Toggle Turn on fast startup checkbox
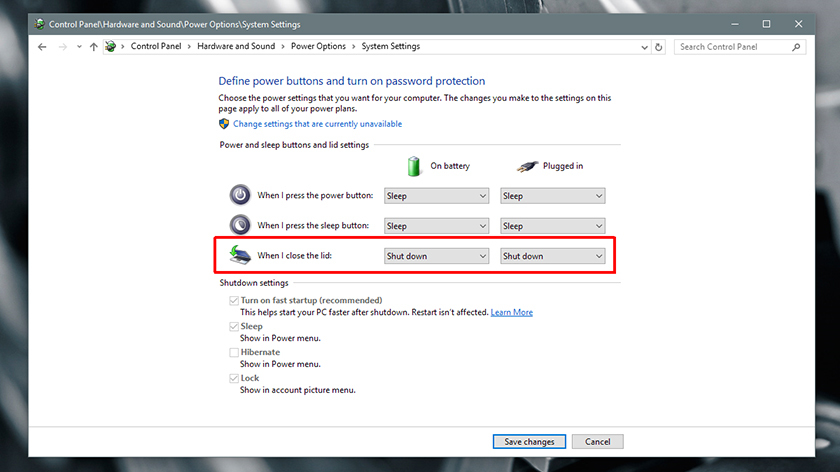This screenshot has width=840, height=472. pos(233,300)
